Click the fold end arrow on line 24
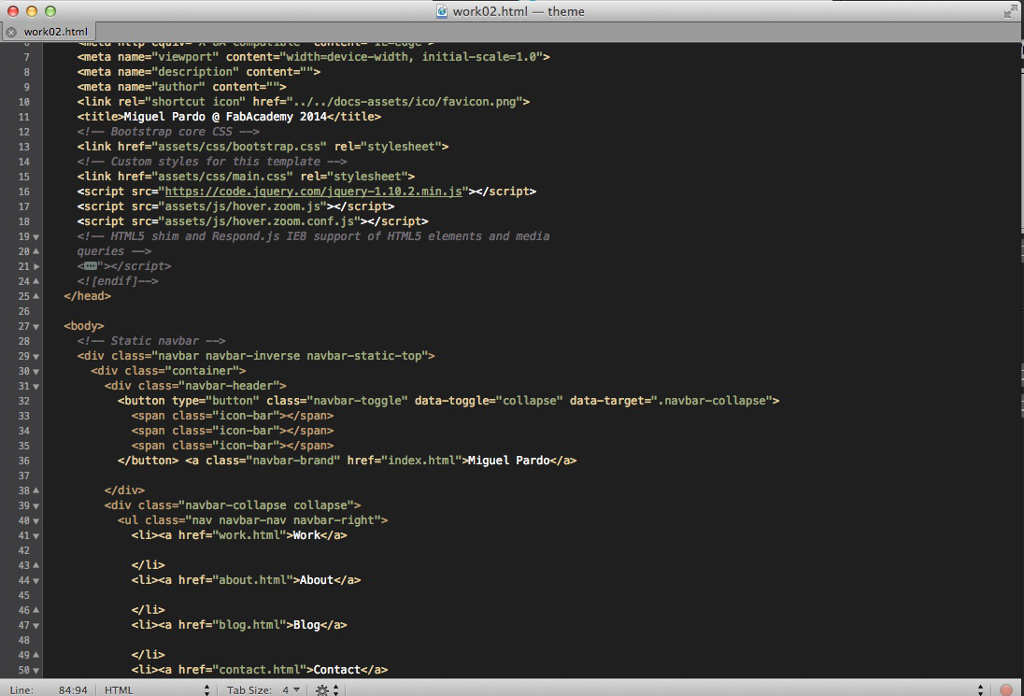This screenshot has width=1024, height=696. coord(36,281)
